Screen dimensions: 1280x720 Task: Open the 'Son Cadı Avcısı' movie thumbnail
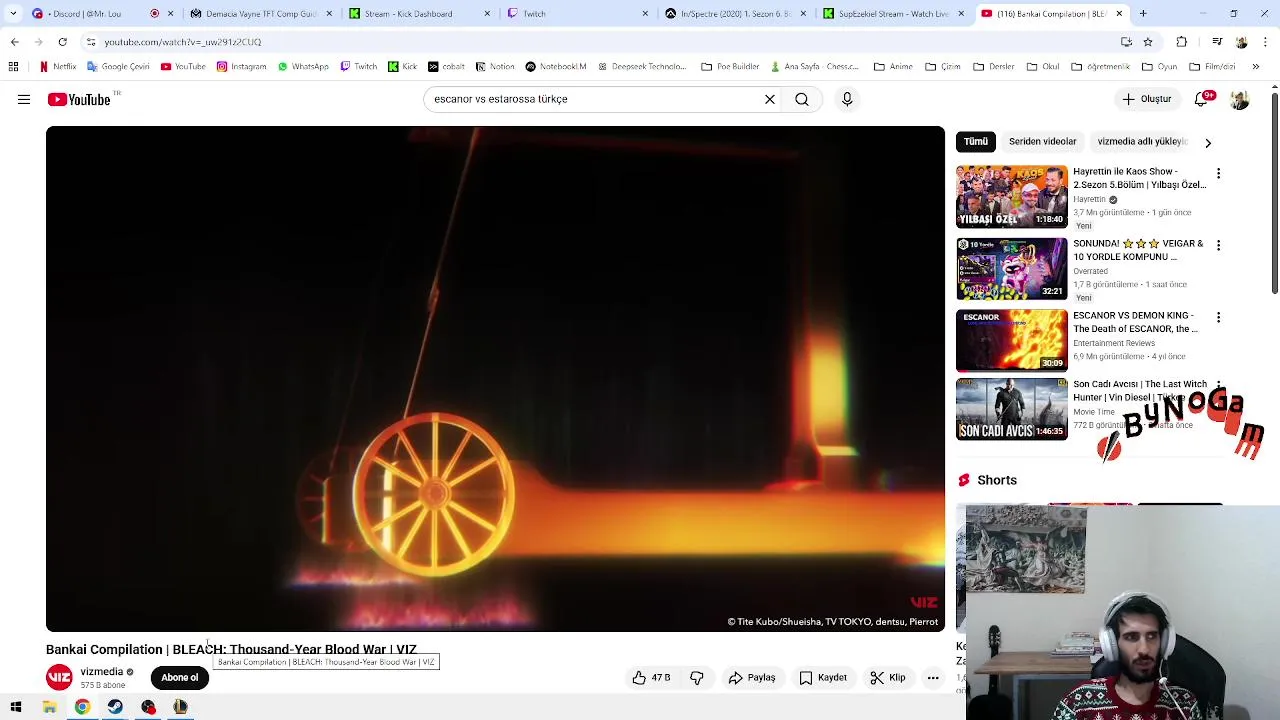pos(1012,409)
